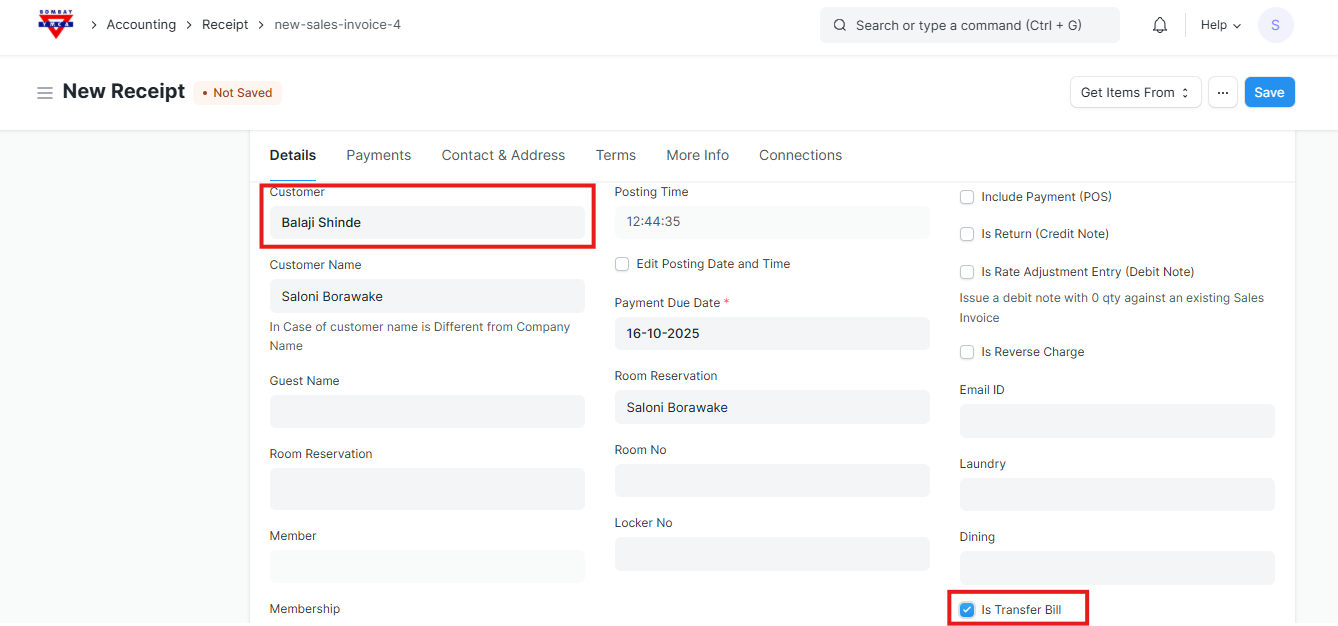The width and height of the screenshot is (1338, 626).
Task: Save the new receipt
Action: (1269, 92)
